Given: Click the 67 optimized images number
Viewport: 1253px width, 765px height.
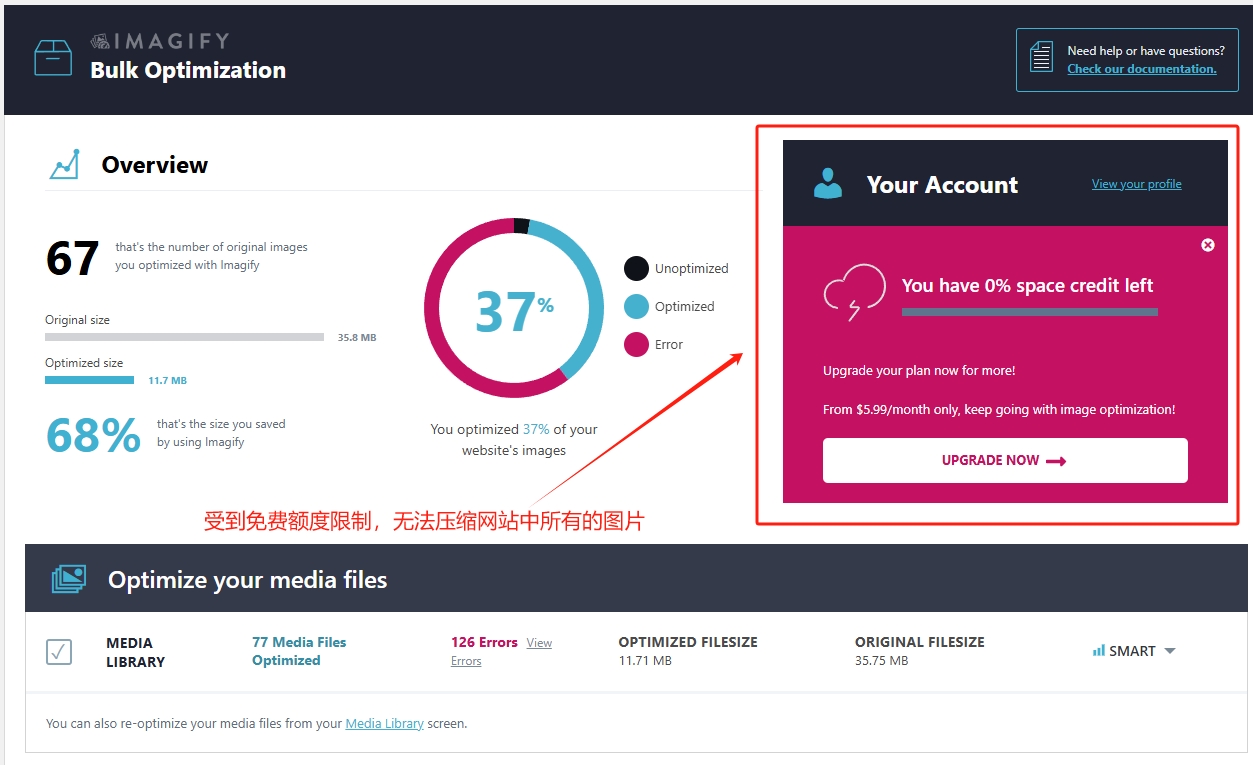Looking at the screenshot, I should tap(72, 259).
